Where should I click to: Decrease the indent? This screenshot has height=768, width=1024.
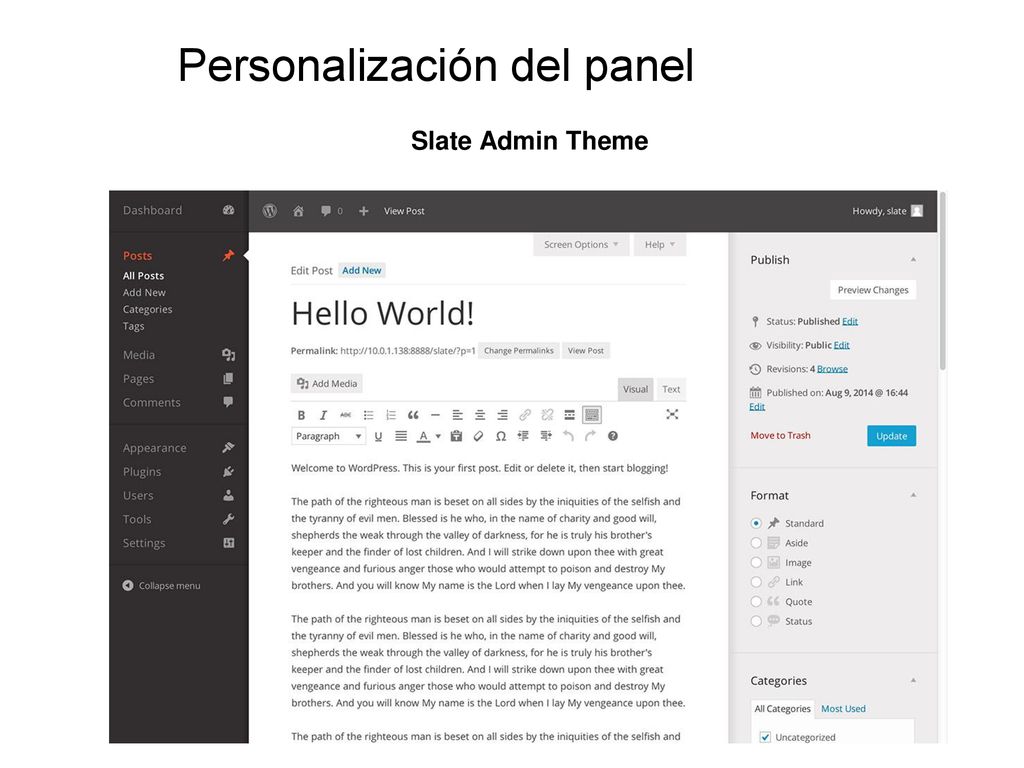[523, 436]
